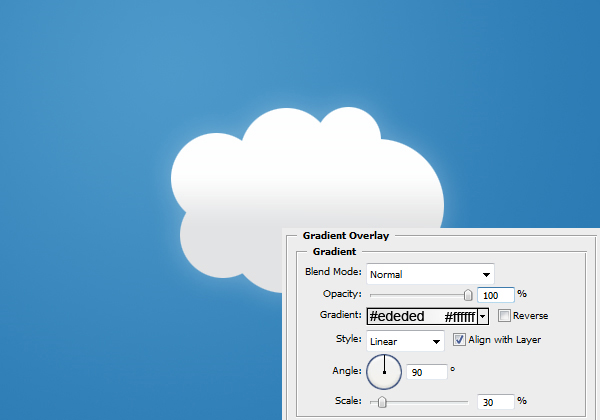Click the Blend Mode label
Screen dimensions: 600x420
(x=333, y=272)
